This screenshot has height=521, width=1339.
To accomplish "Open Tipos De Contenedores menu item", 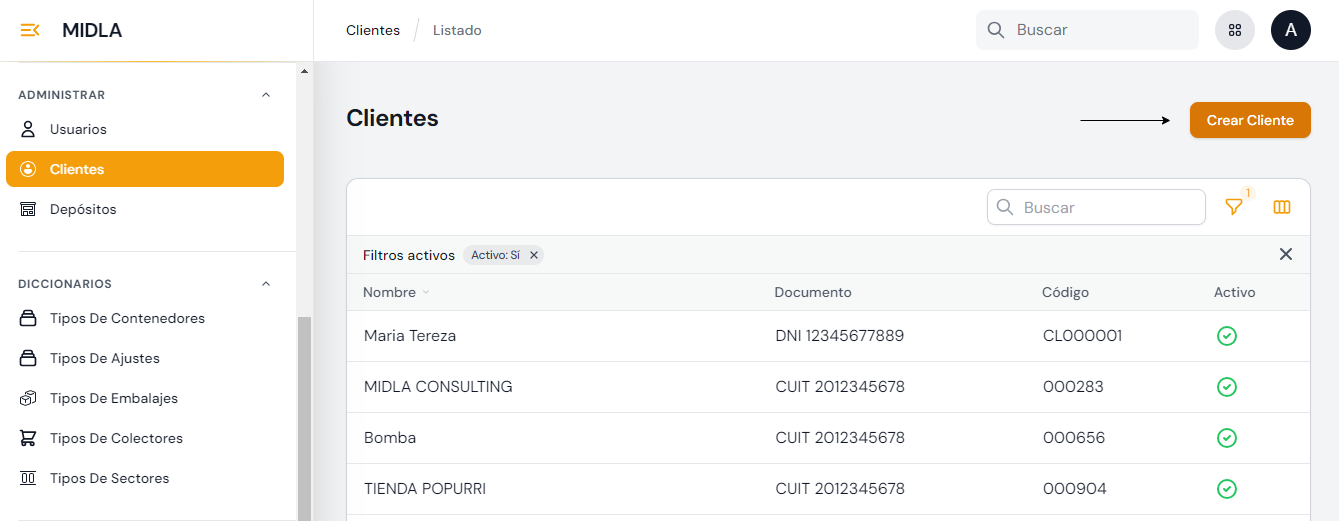I will point(127,318).
